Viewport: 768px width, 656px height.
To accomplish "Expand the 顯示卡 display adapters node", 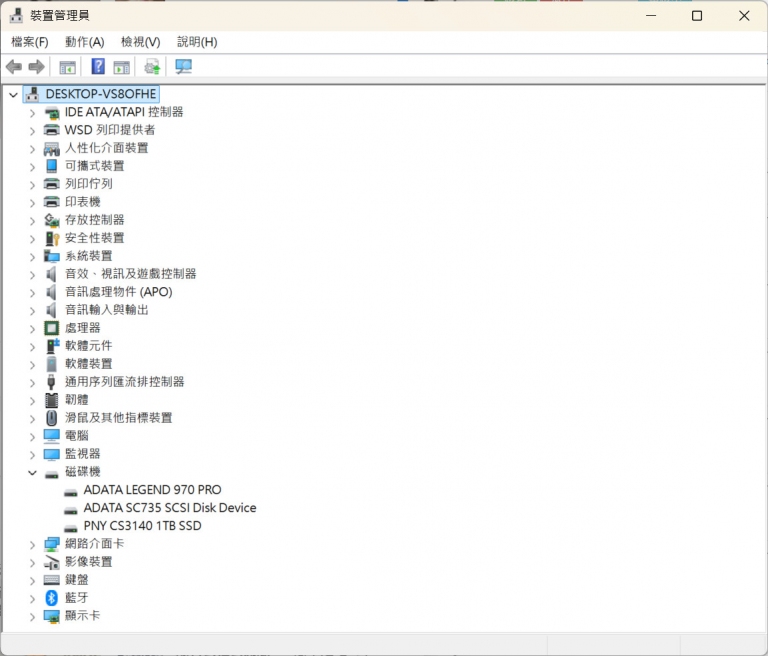I will (x=32, y=616).
